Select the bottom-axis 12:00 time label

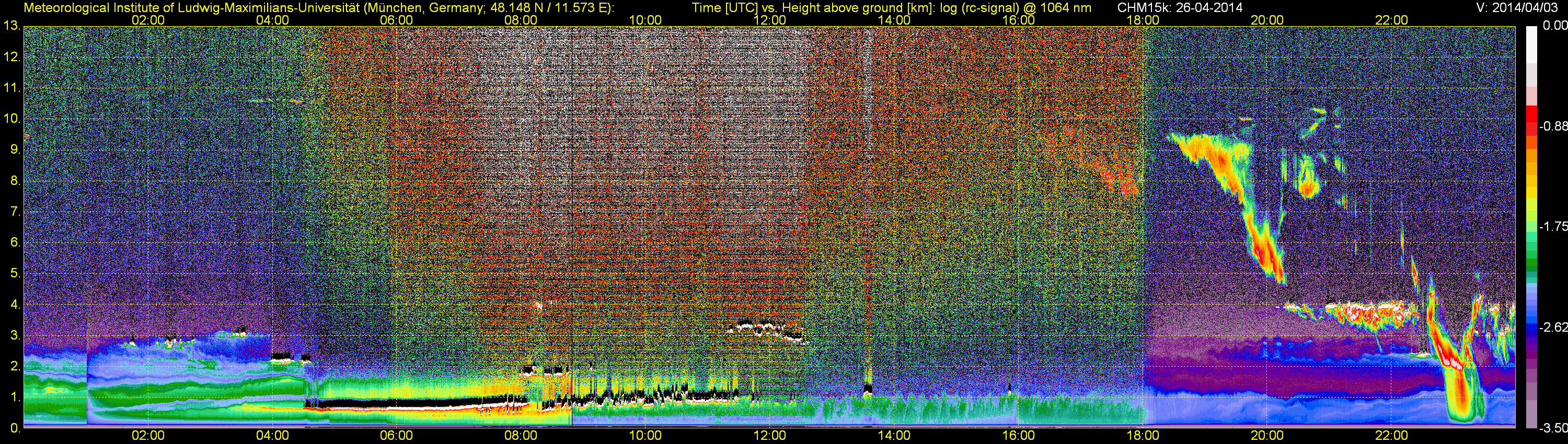769,436
